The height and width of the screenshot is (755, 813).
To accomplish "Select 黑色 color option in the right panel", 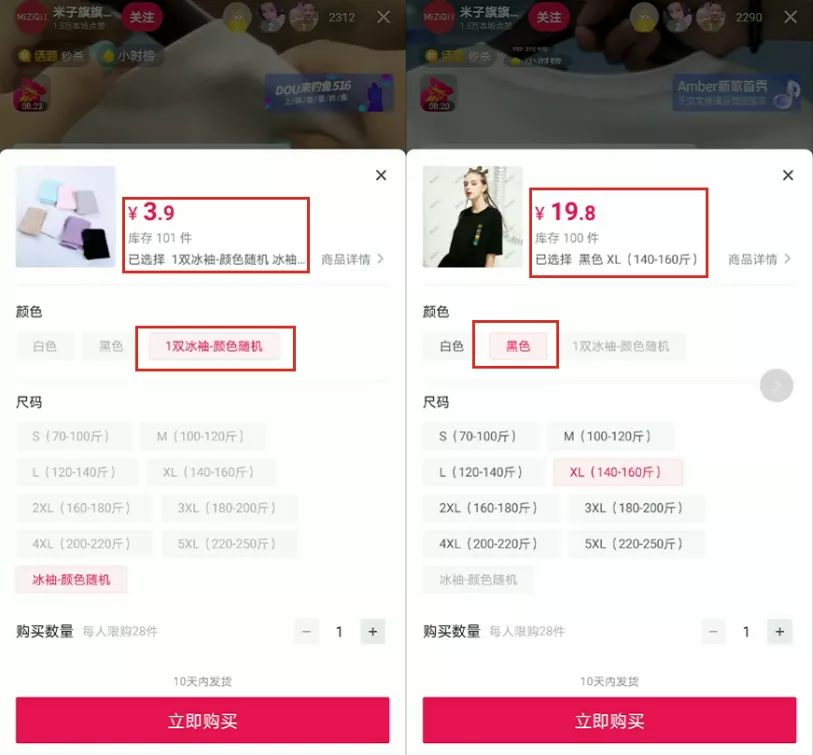I will click(x=517, y=346).
